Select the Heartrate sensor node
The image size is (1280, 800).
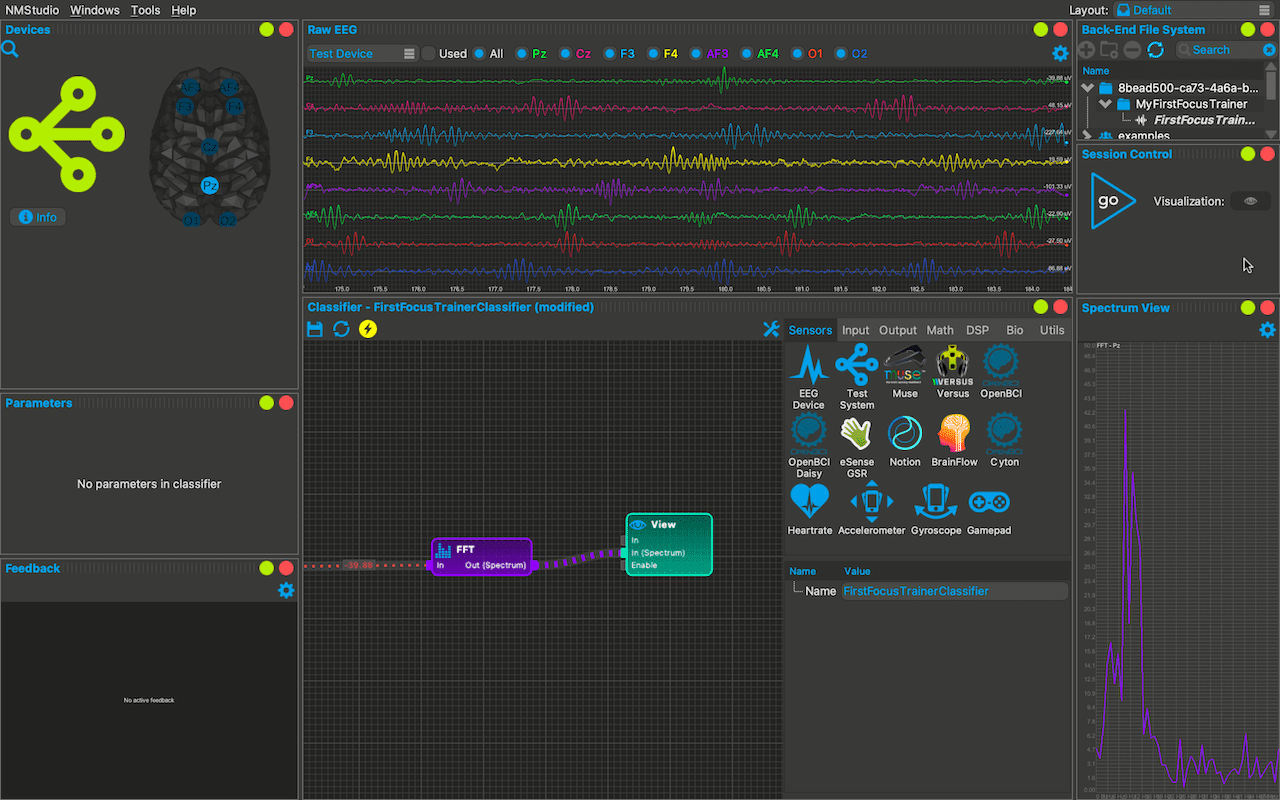click(x=809, y=509)
